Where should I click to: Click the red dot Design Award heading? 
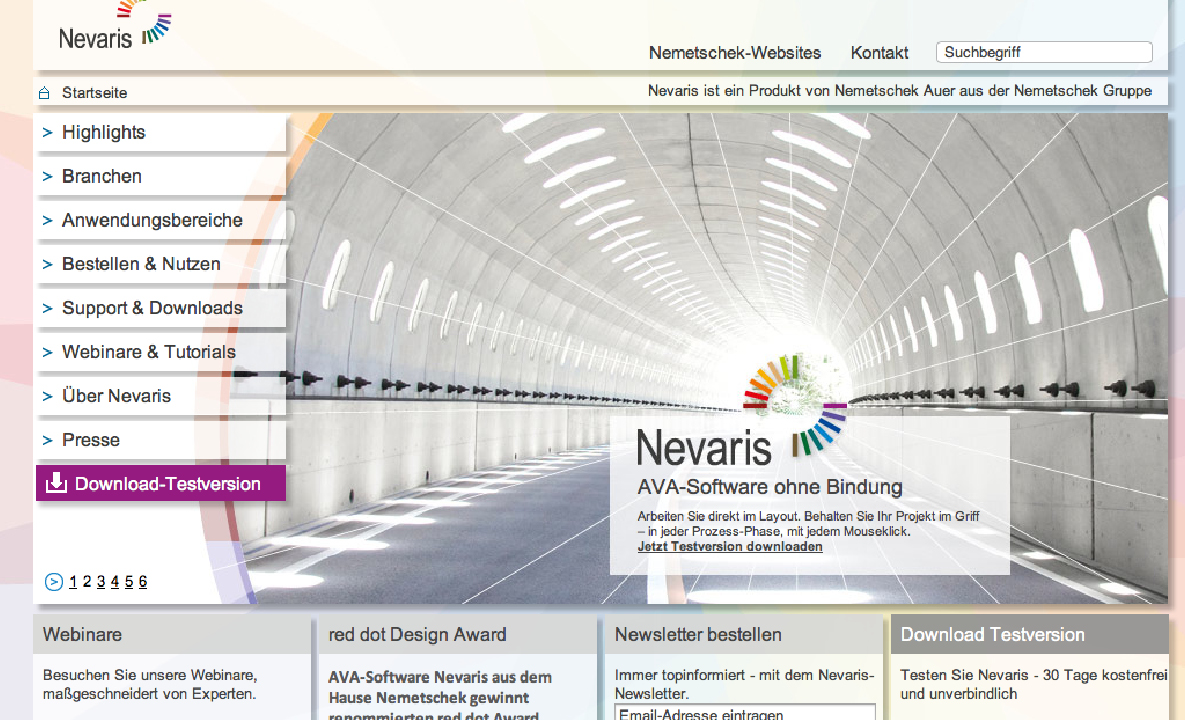coord(417,635)
